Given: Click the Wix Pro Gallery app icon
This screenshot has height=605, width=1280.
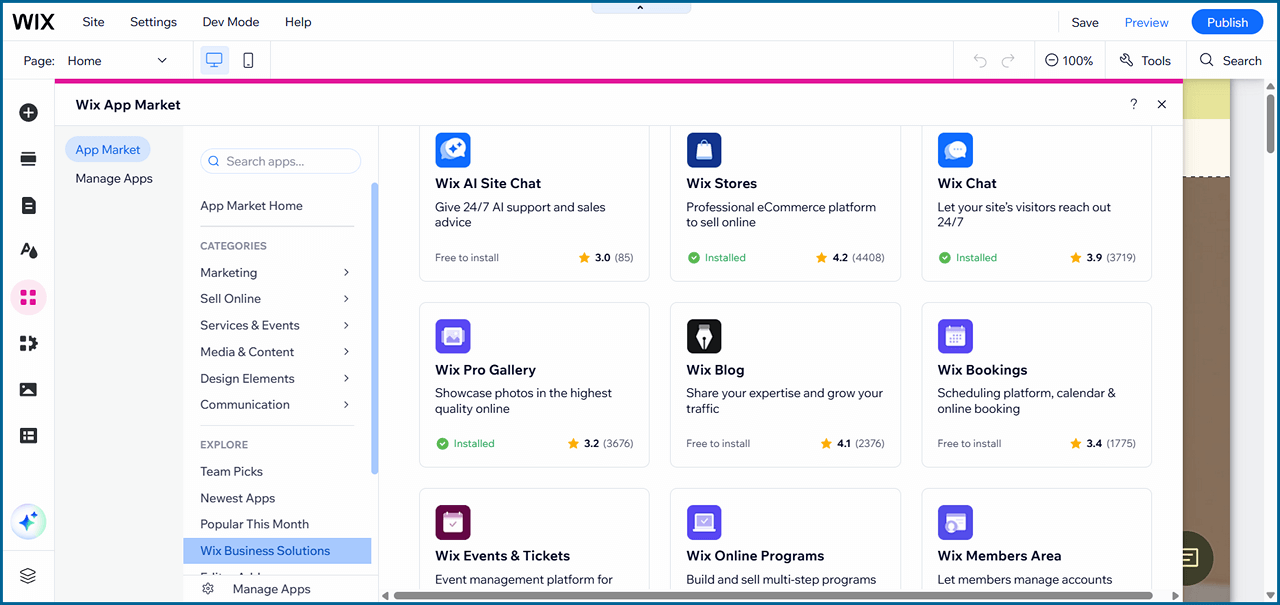Looking at the screenshot, I should tap(453, 336).
